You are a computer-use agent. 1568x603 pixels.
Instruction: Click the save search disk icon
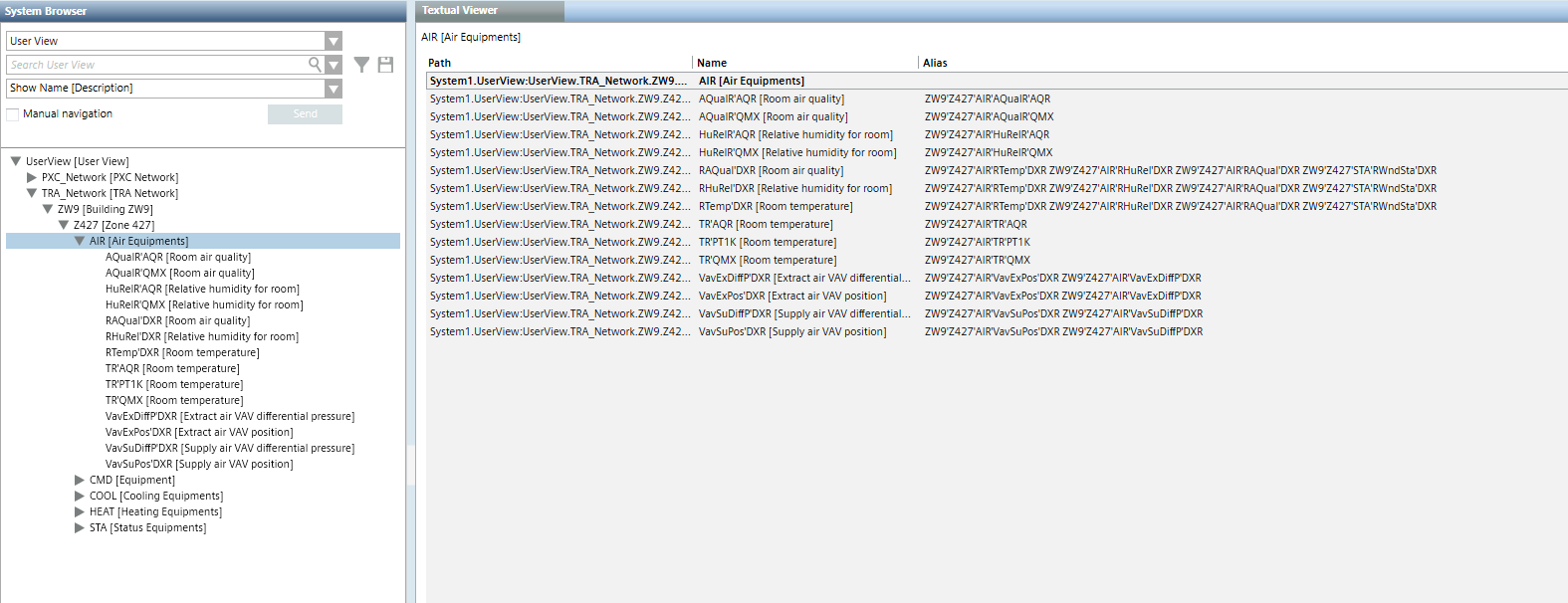(x=386, y=65)
